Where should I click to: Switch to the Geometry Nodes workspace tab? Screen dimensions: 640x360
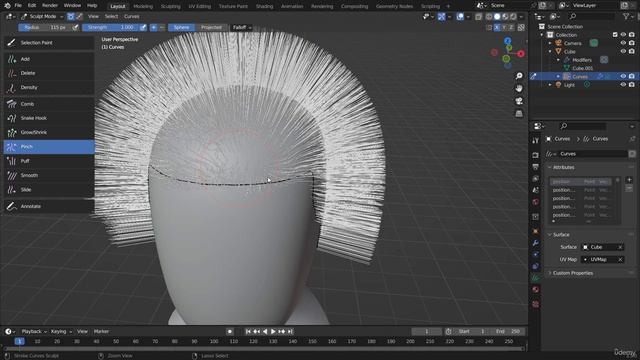pyautogui.click(x=394, y=6)
